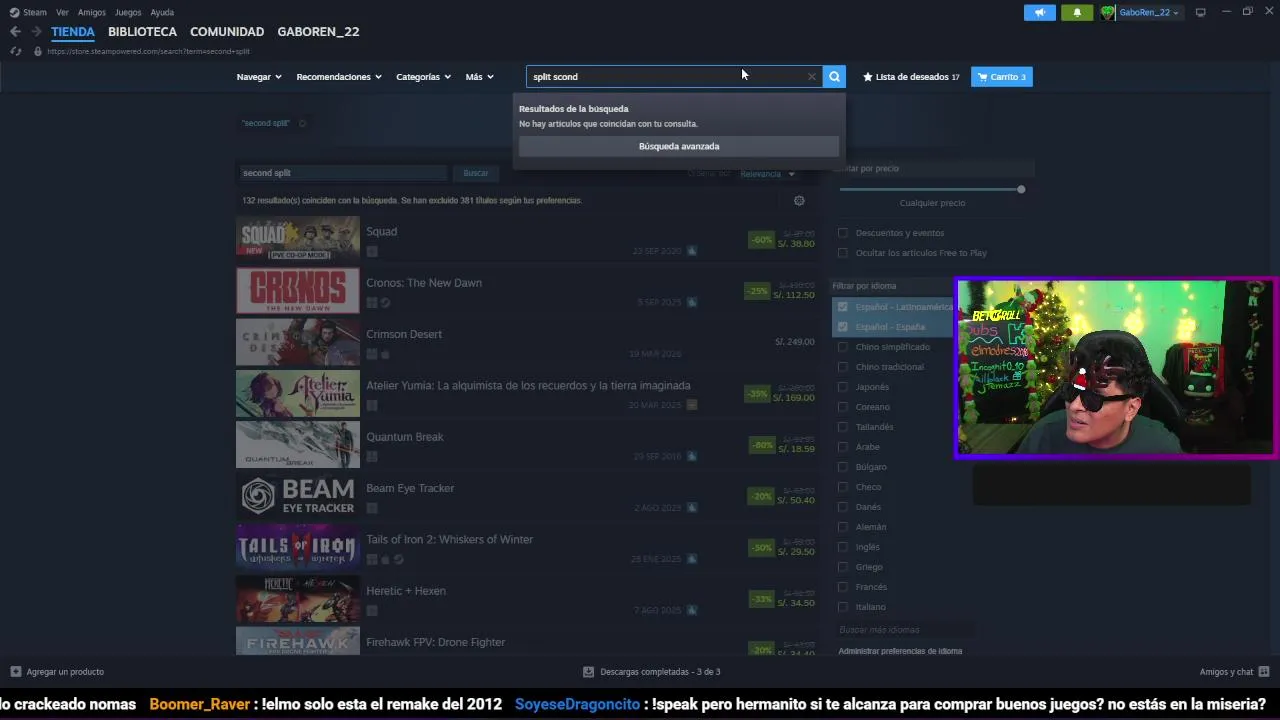Click the Buscar más idiomas field
This screenshot has width=1280, height=720.
pyautogui.click(x=905, y=630)
